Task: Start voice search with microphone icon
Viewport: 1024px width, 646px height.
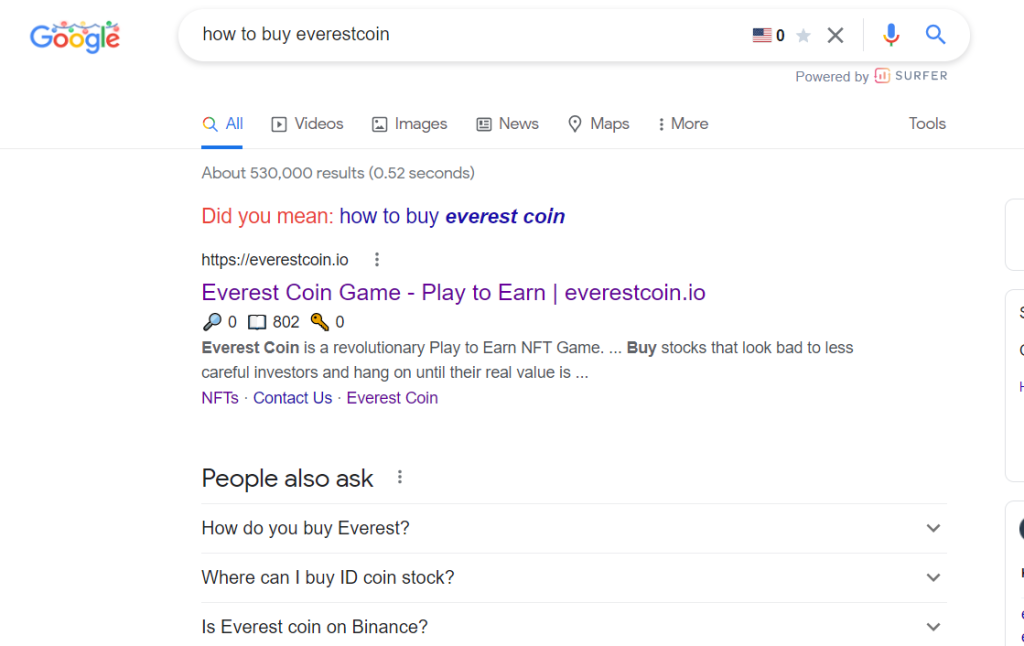Action: 891,35
